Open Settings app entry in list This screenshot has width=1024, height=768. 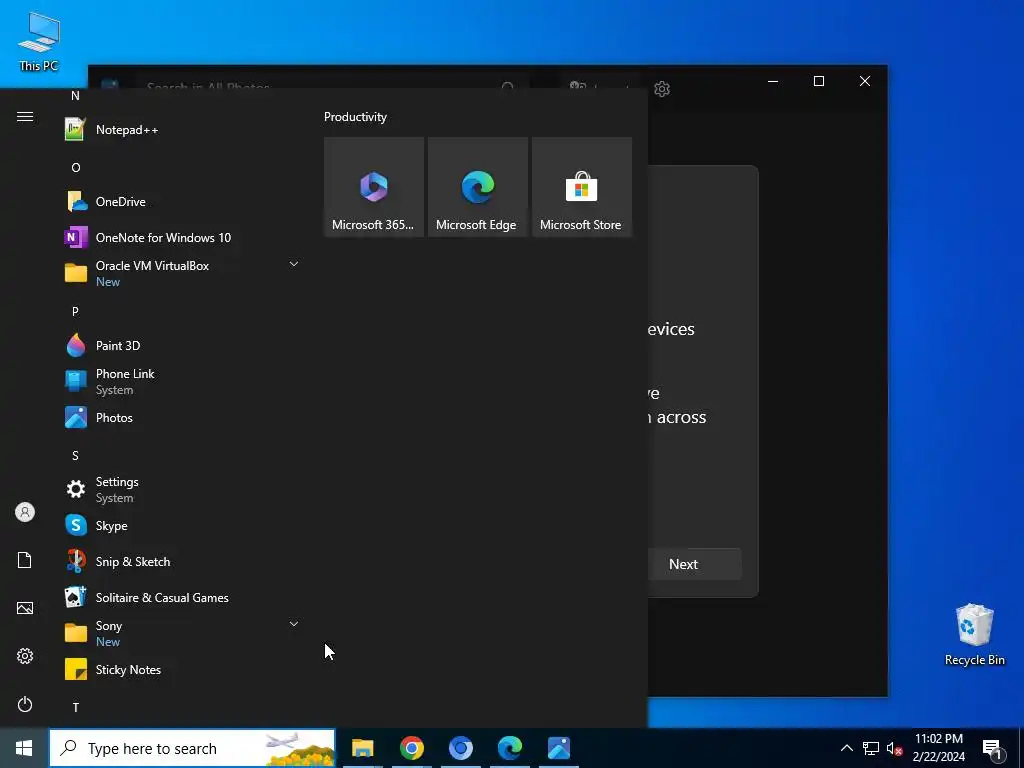tap(180, 490)
